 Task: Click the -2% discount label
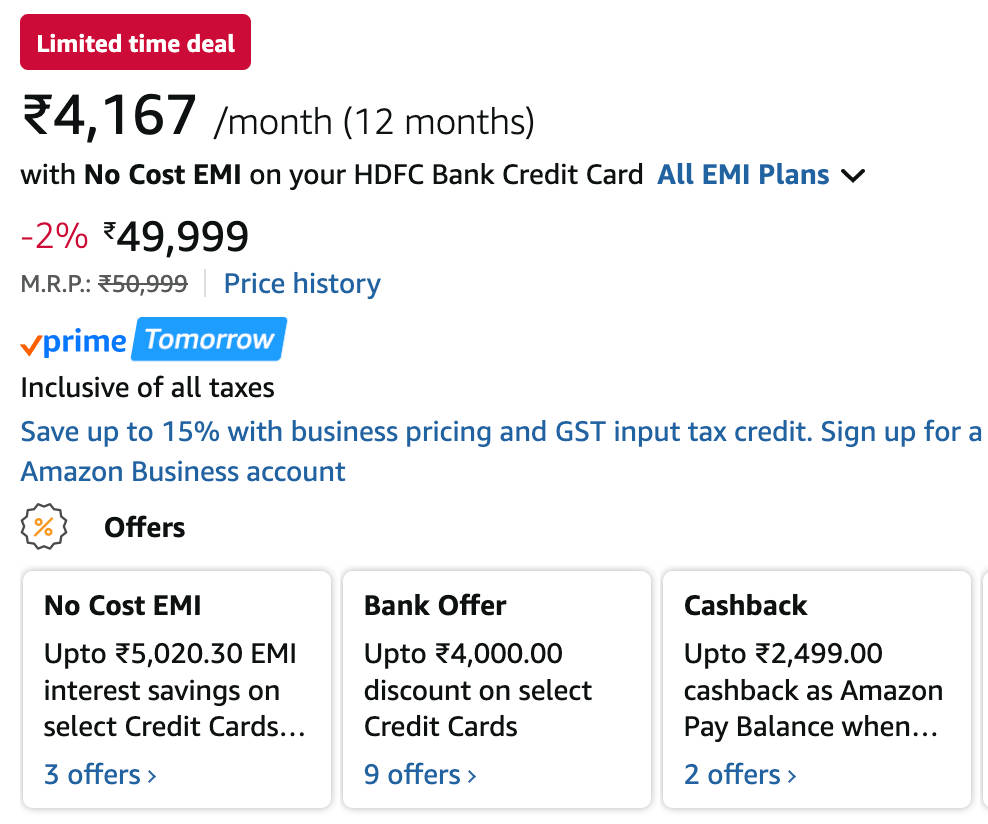54,237
